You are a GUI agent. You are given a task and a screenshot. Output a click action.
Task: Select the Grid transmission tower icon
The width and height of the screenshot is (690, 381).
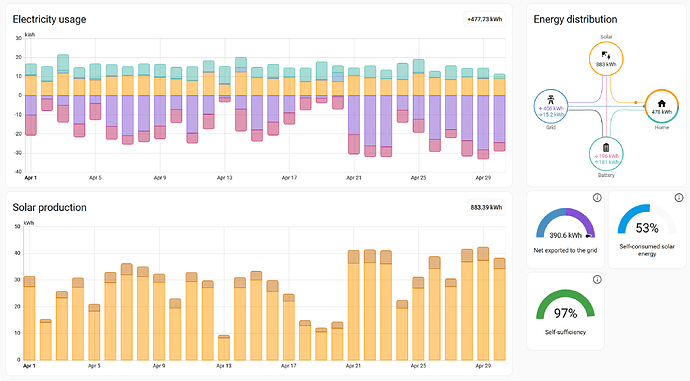(x=551, y=99)
